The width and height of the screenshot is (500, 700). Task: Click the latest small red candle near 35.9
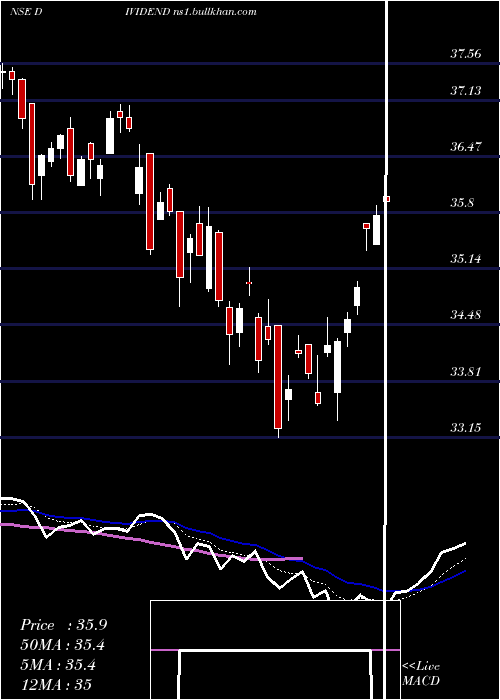pos(387,199)
